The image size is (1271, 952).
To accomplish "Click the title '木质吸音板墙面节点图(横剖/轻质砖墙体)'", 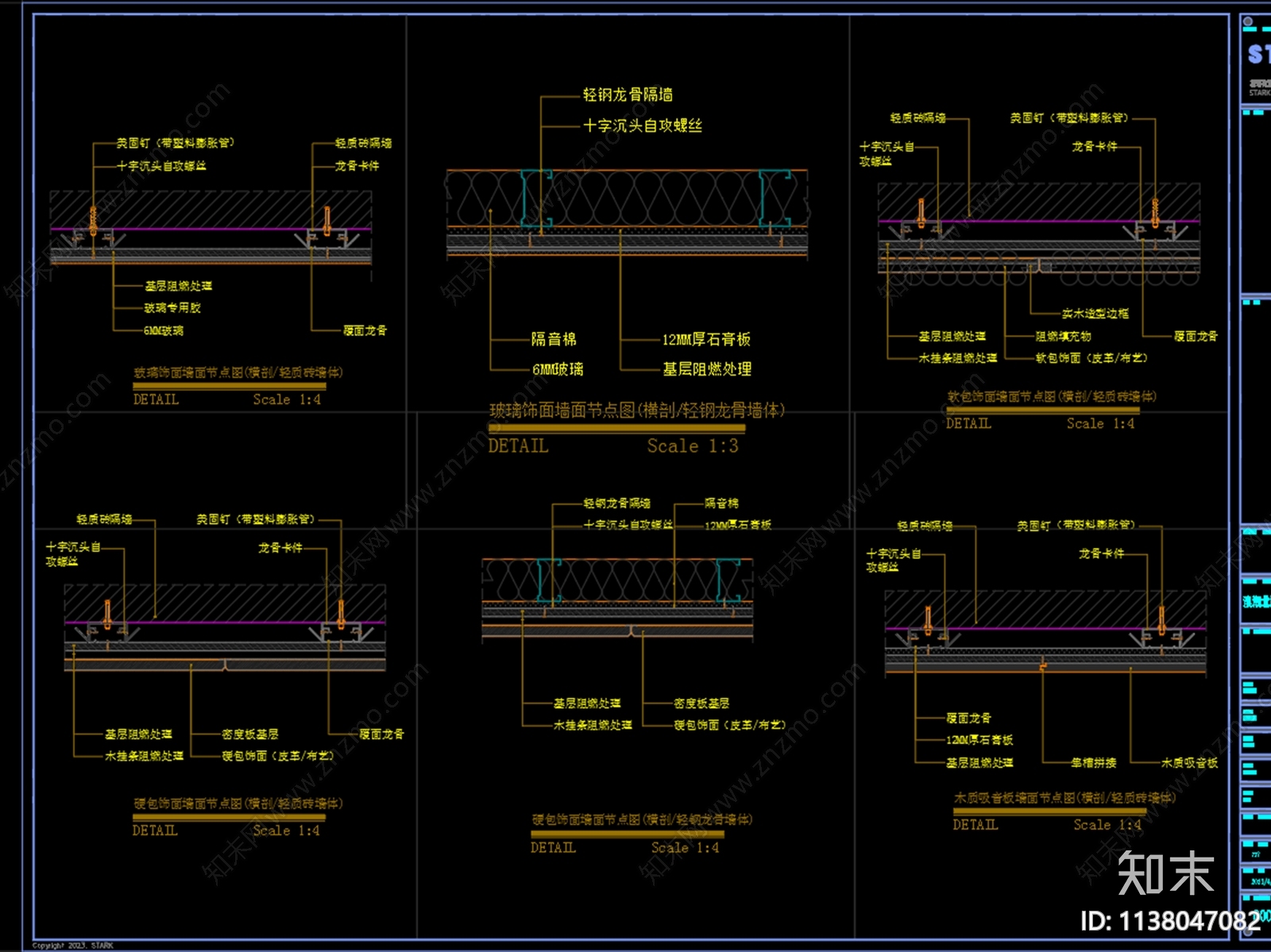I will (1064, 797).
